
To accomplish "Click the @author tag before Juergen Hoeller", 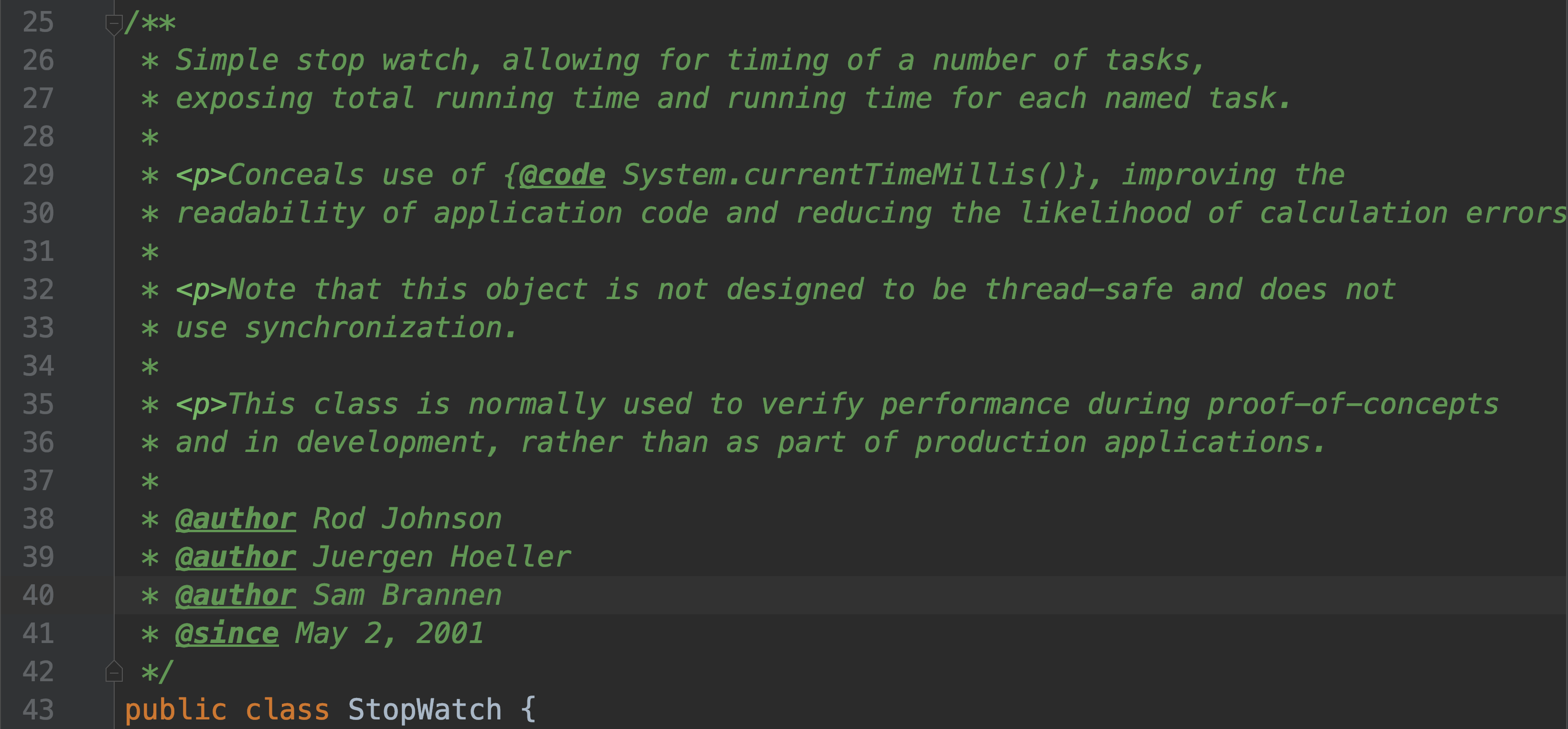I will [x=236, y=557].
